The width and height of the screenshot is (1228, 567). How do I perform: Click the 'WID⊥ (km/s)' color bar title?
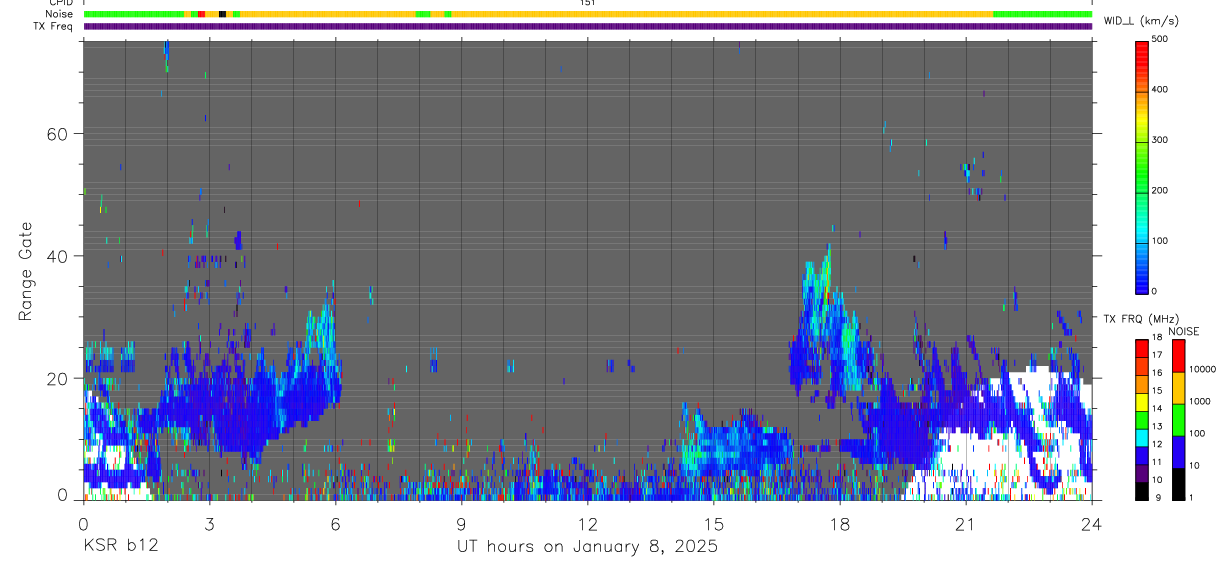1141,21
